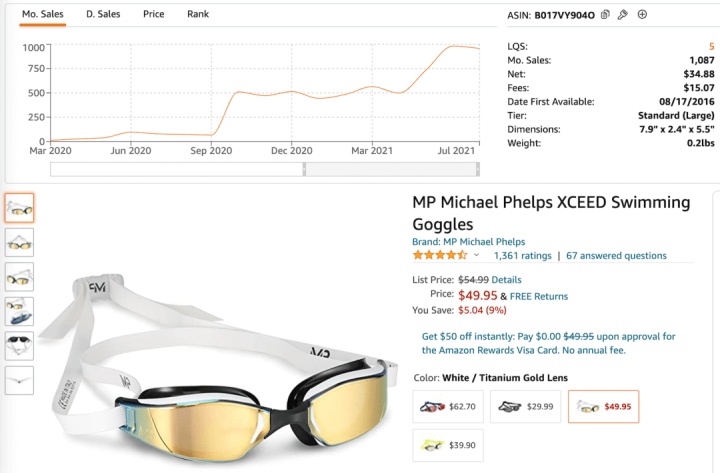Switch to the D. Sales tab
Image resolution: width=720 pixels, height=473 pixels.
click(x=104, y=14)
